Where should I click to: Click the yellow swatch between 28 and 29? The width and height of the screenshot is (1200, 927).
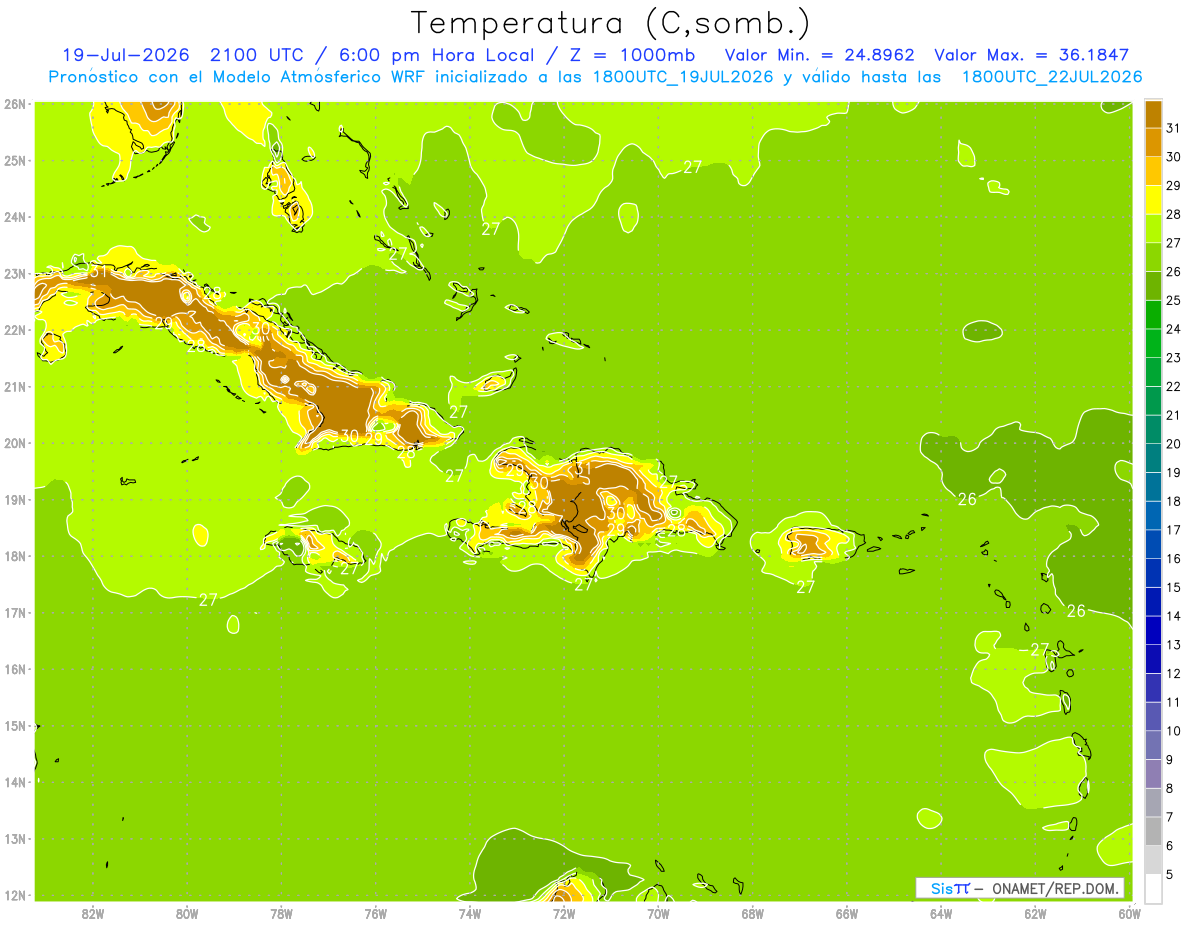pyautogui.click(x=1153, y=201)
